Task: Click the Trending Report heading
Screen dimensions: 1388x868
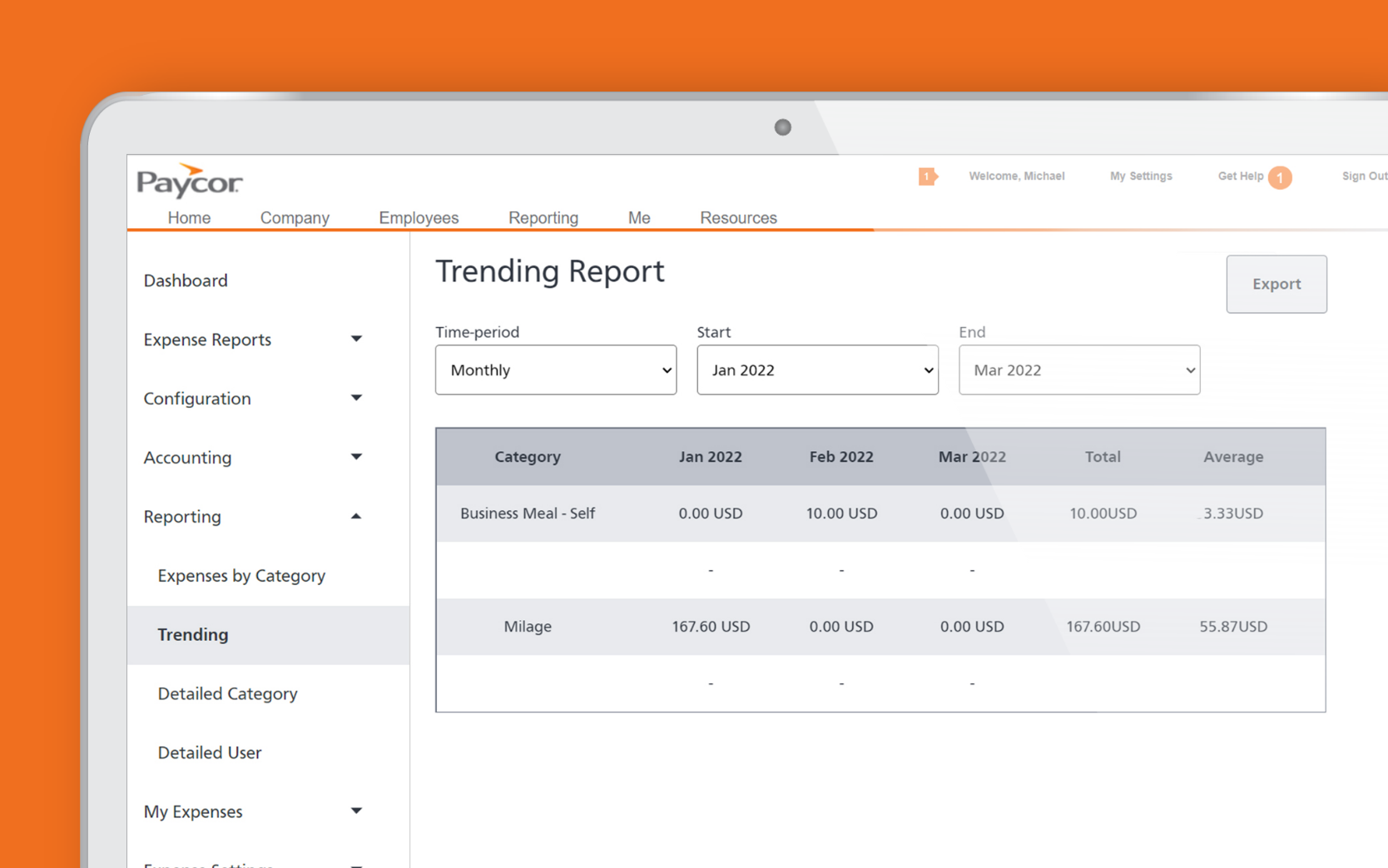Action: 550,271
